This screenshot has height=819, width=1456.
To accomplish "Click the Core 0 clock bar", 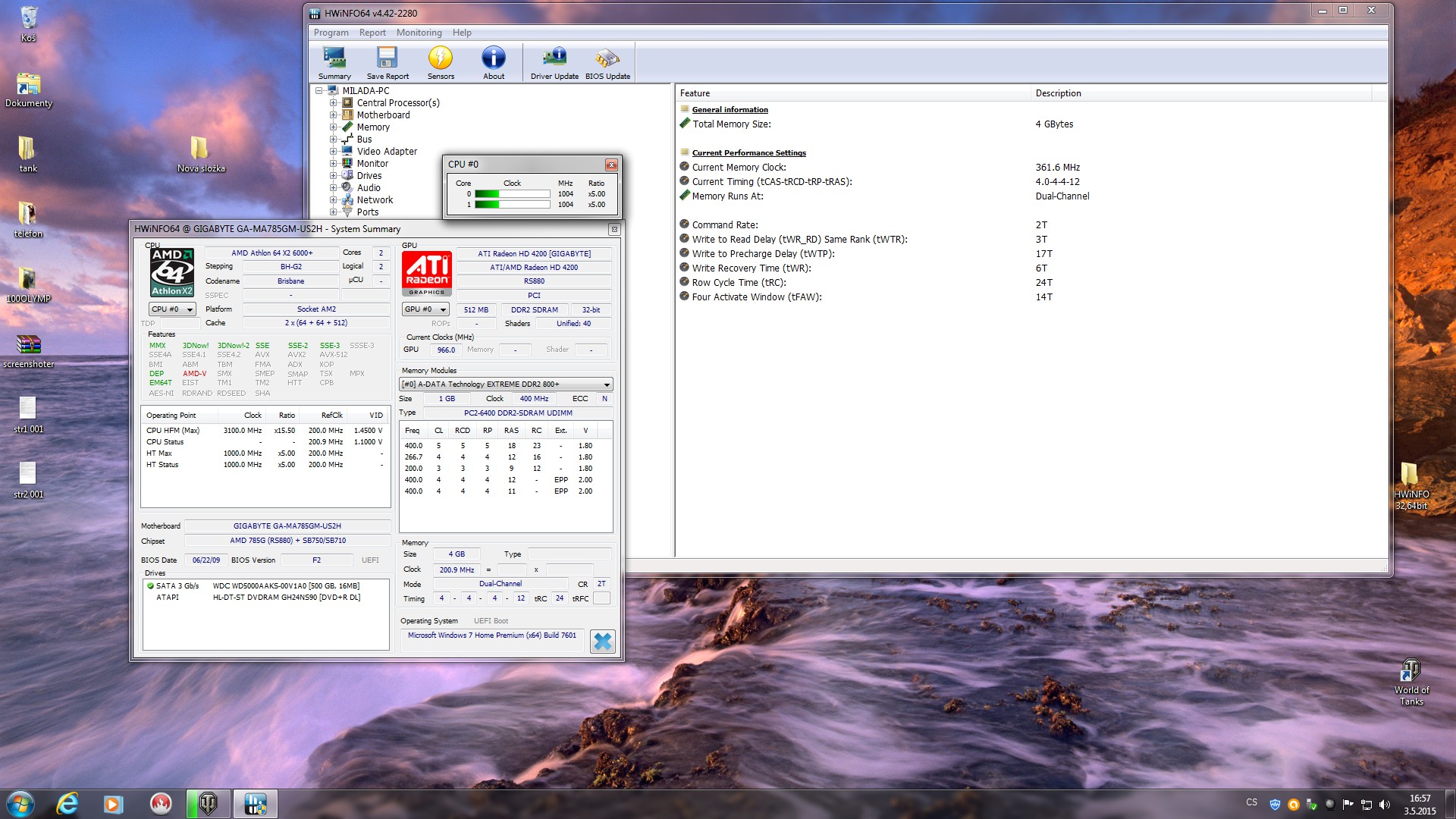I will 512,194.
